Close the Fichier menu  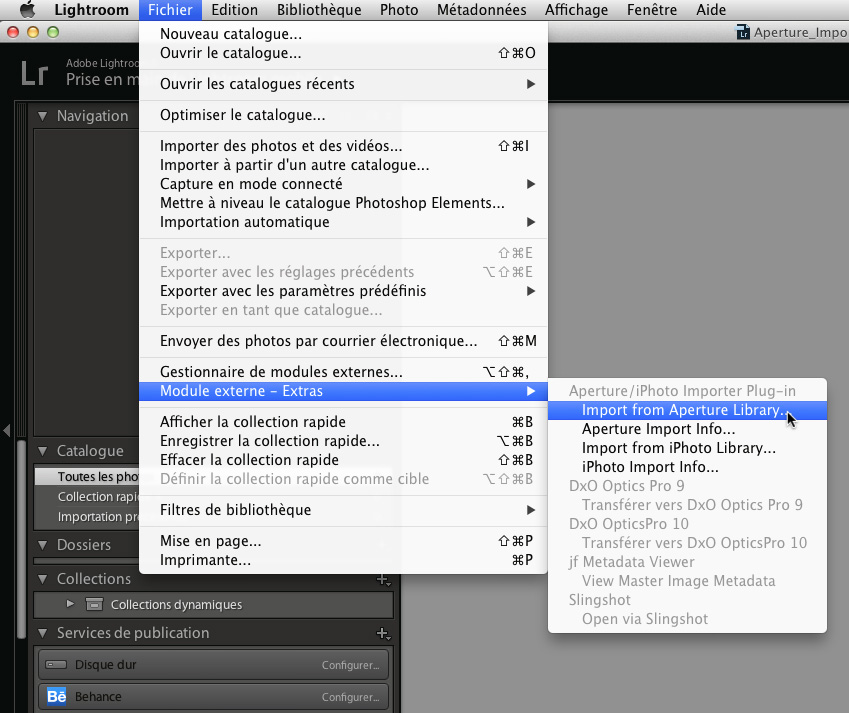(170, 10)
